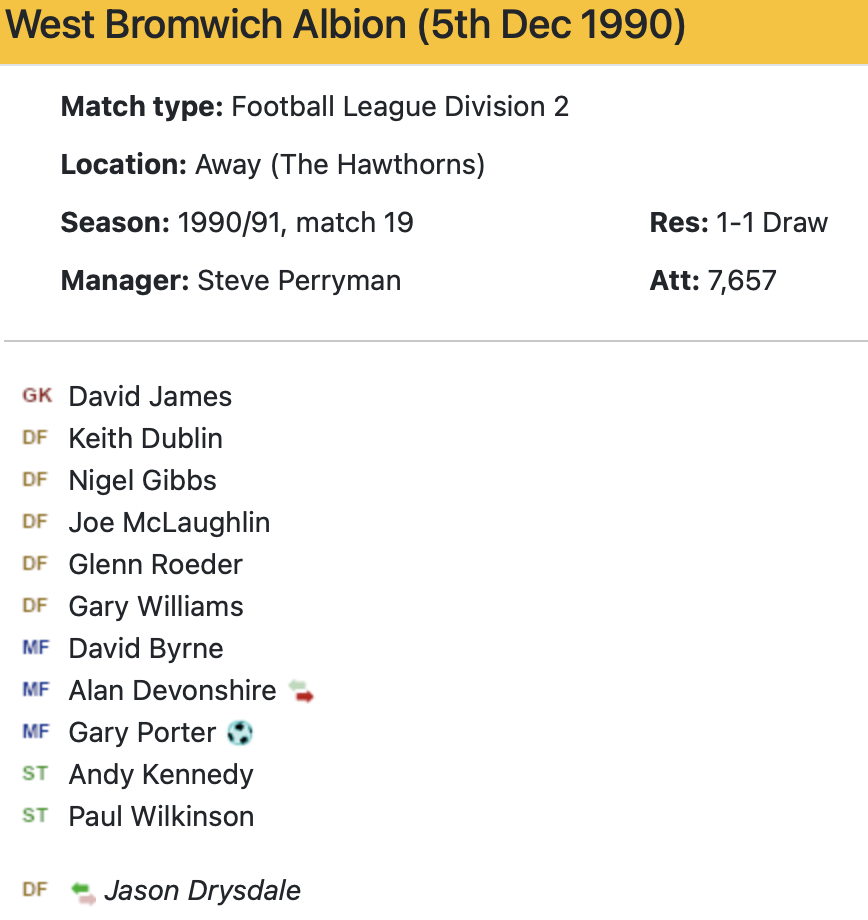Screen dimensions: 868x920
Task: Click the goal ball icon beside Gary Porter
Action: click(240, 733)
